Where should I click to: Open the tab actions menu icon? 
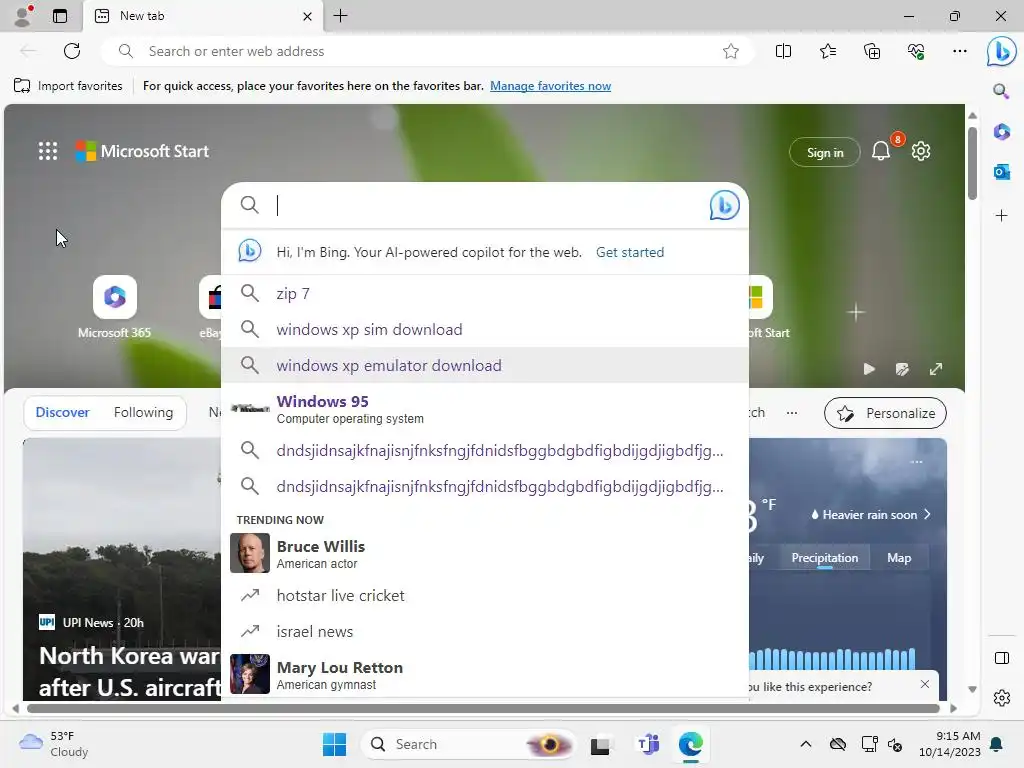(x=60, y=16)
